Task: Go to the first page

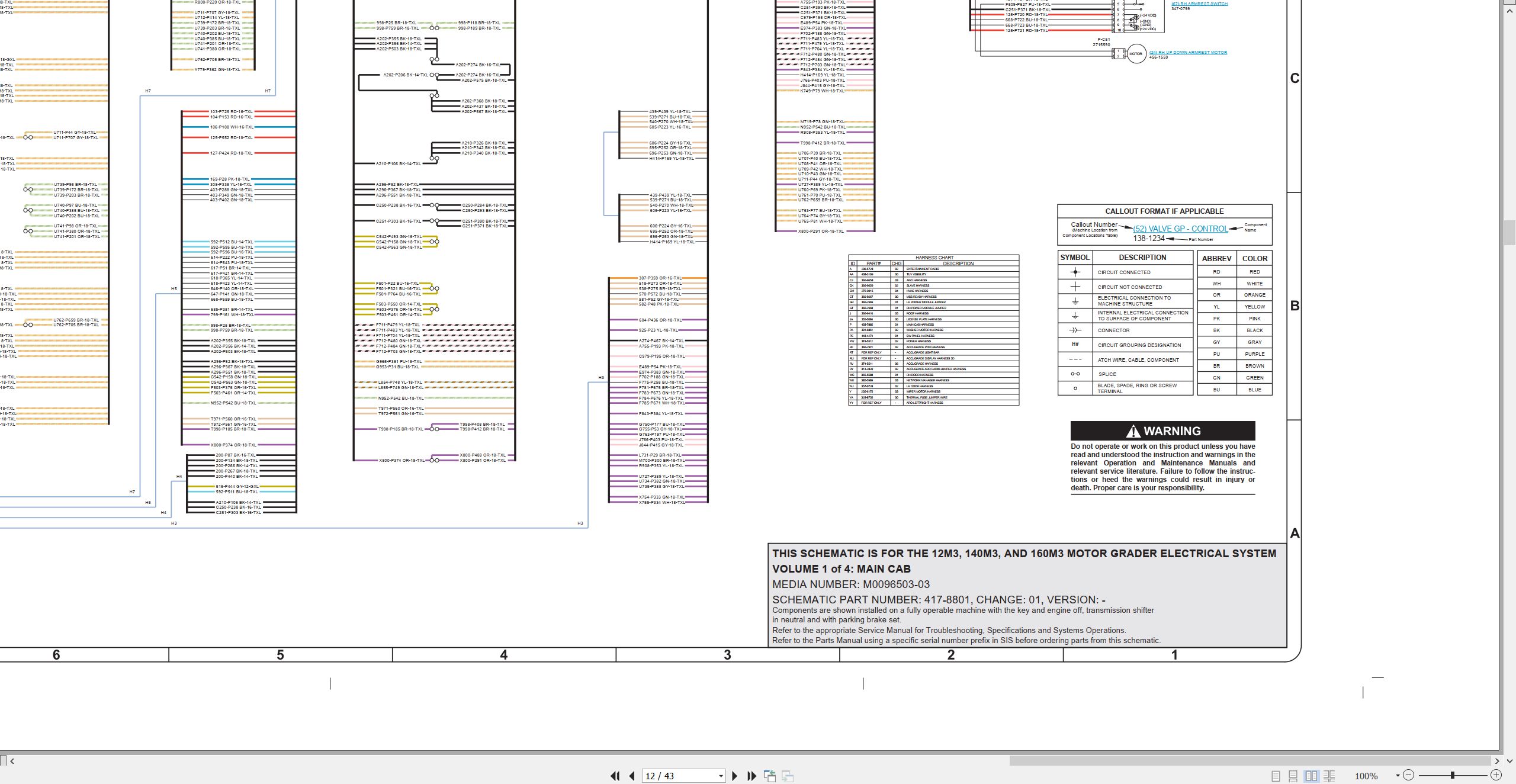Action: [615, 776]
